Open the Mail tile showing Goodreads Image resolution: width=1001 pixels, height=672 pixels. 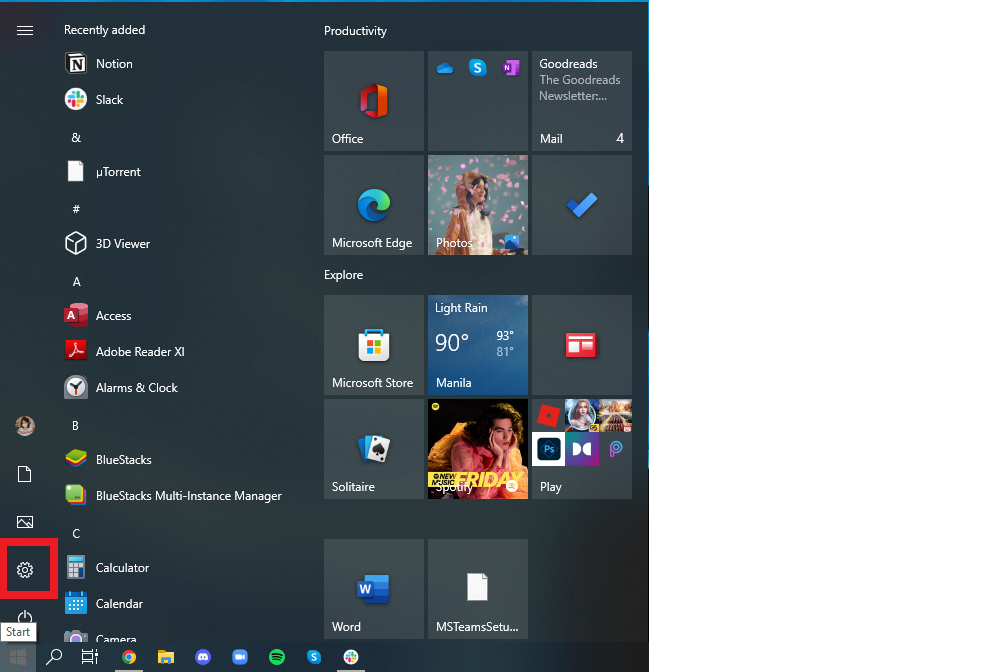click(582, 101)
